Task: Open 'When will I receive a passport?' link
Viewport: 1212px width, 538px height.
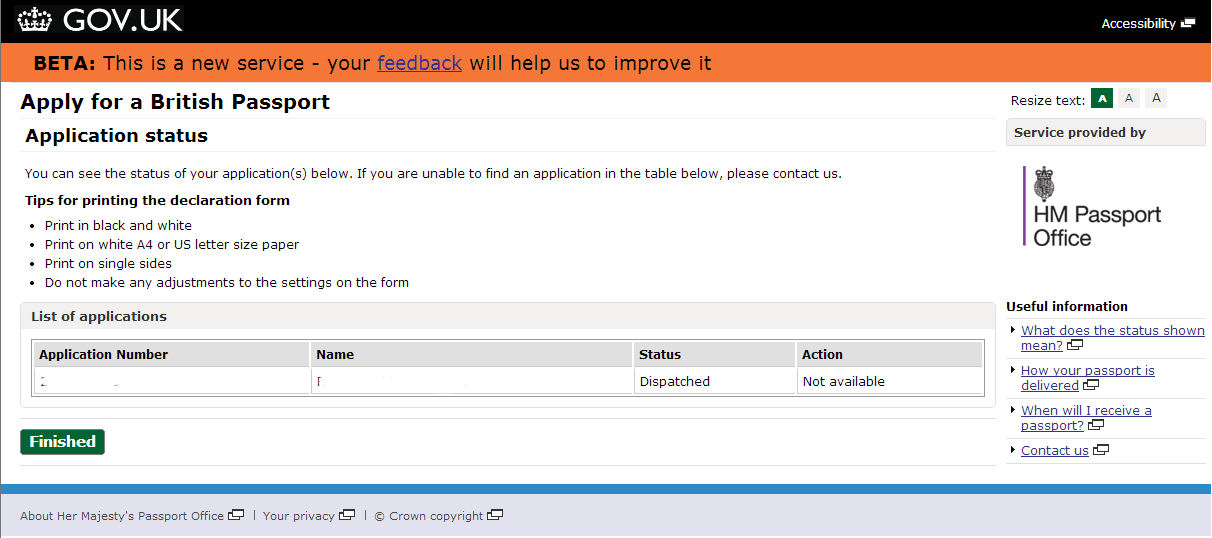Action: pos(1085,411)
